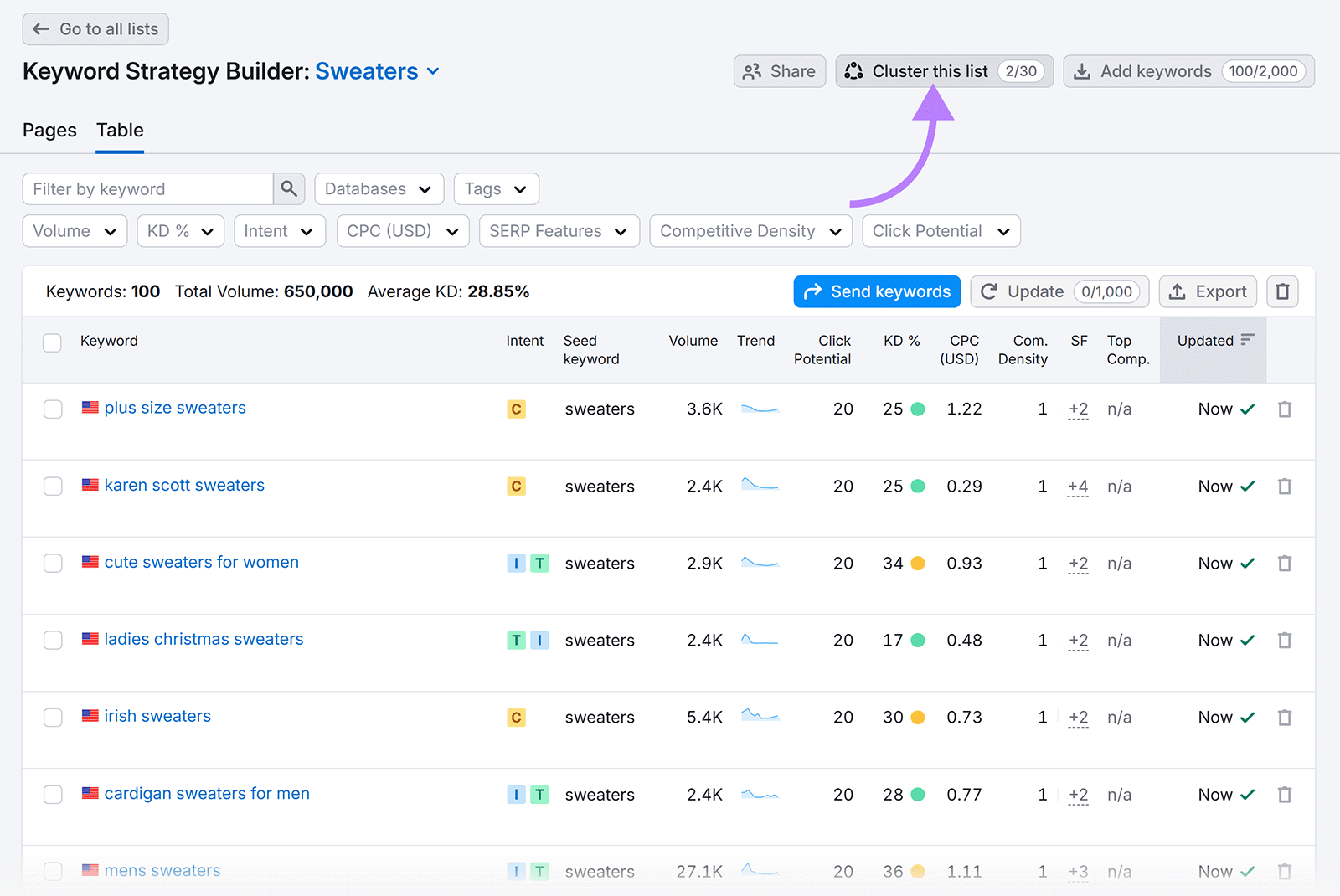Delete the irish sweaters row via trash icon
Viewport: 1340px width, 896px height.
[1285, 717]
